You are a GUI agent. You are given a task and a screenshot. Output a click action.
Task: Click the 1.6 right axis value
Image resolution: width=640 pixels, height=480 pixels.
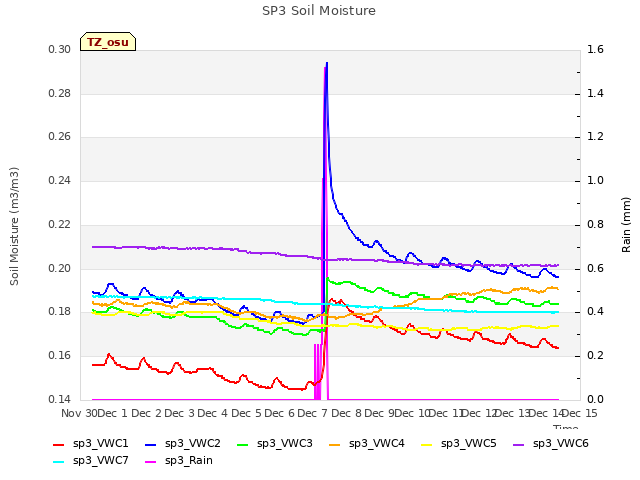click(595, 49)
